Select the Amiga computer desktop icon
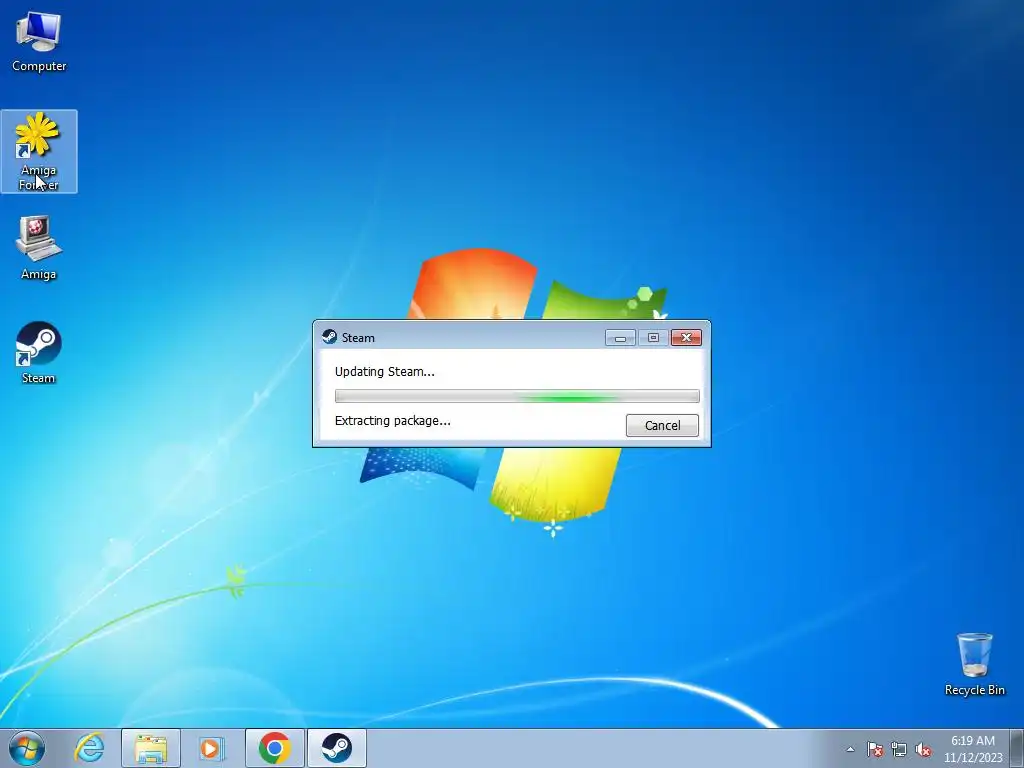 (x=39, y=248)
